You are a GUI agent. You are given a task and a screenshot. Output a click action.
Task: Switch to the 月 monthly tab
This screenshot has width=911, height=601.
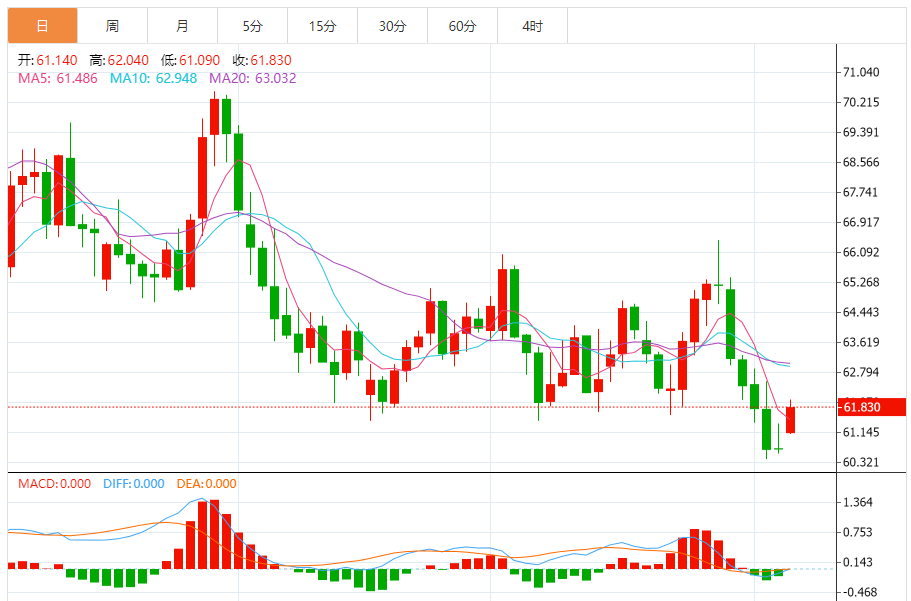pyautogui.click(x=182, y=26)
